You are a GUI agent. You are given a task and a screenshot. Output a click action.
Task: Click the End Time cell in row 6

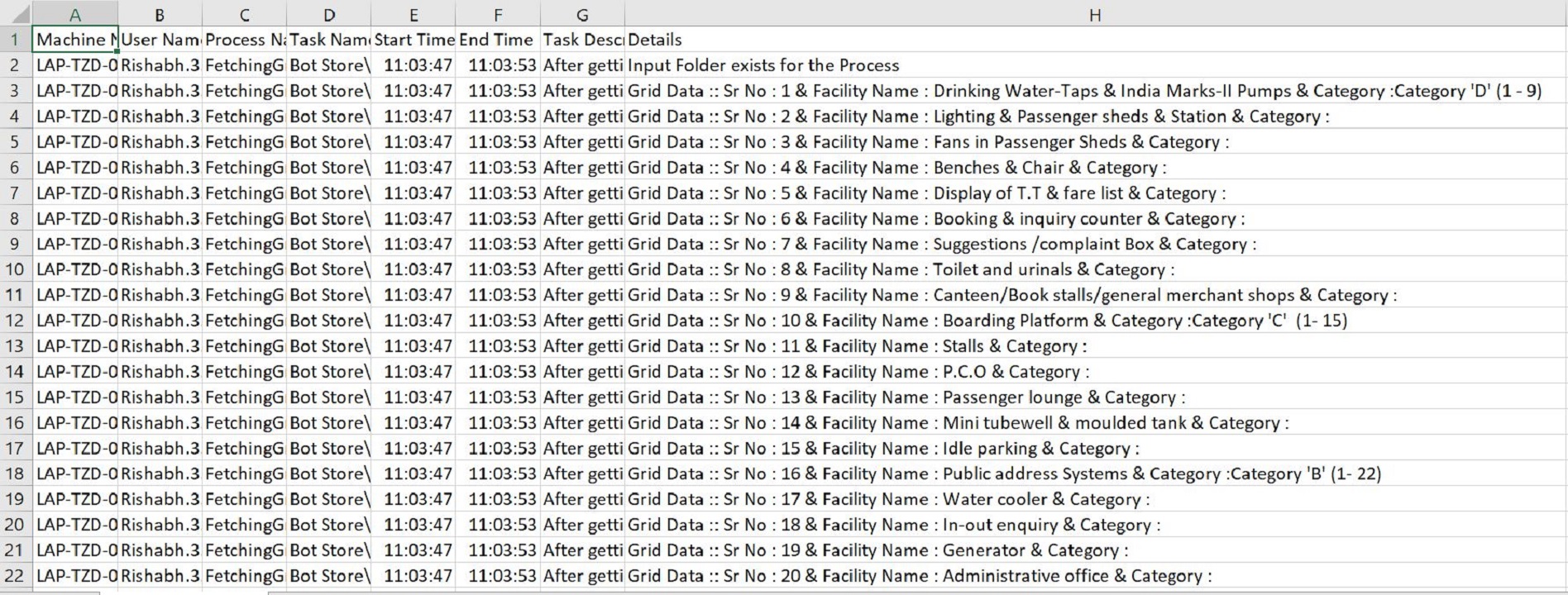498,168
